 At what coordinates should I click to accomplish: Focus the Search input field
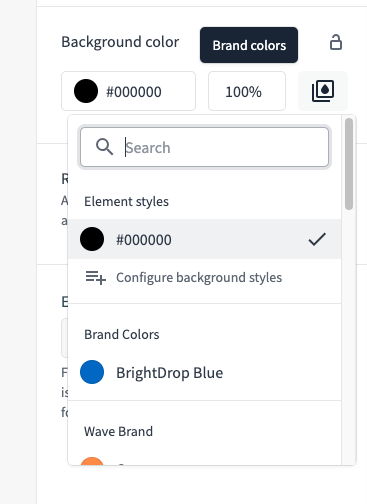point(204,147)
